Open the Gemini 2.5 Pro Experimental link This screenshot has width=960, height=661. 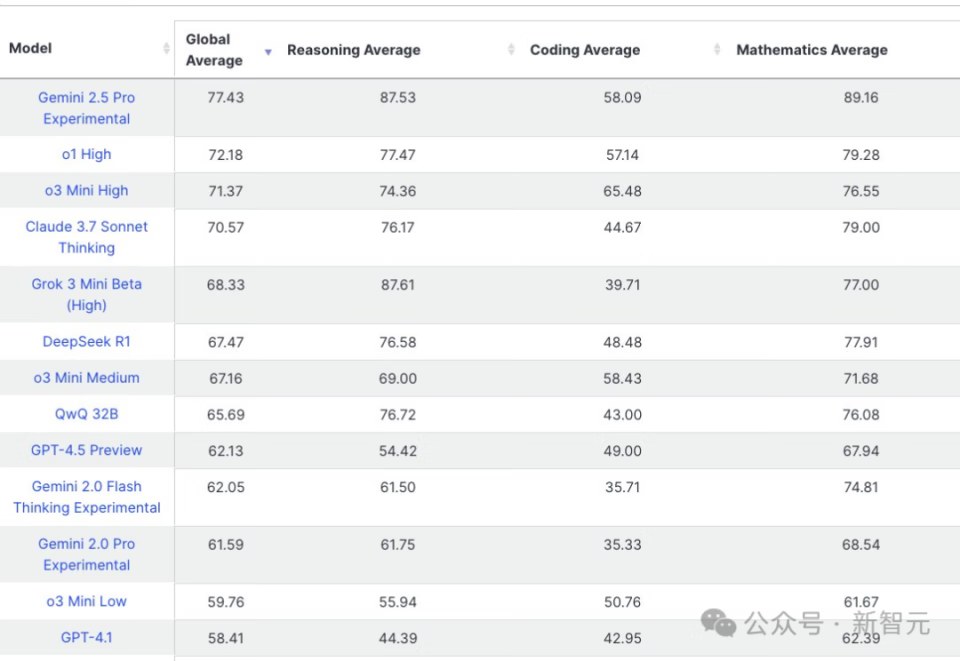click(x=86, y=108)
